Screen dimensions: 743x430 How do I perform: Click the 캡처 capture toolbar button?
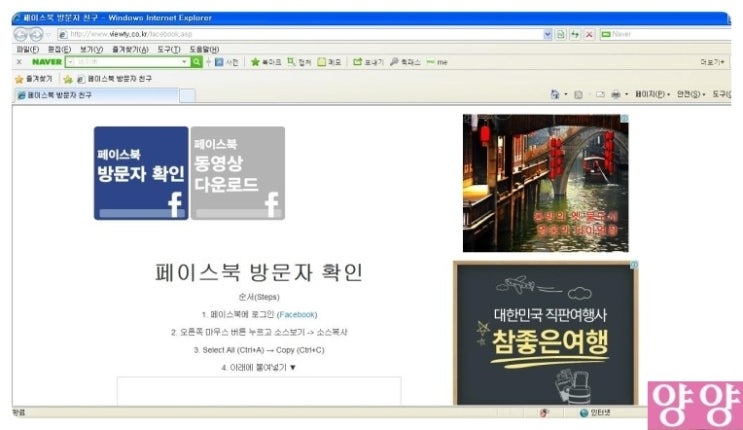299,62
